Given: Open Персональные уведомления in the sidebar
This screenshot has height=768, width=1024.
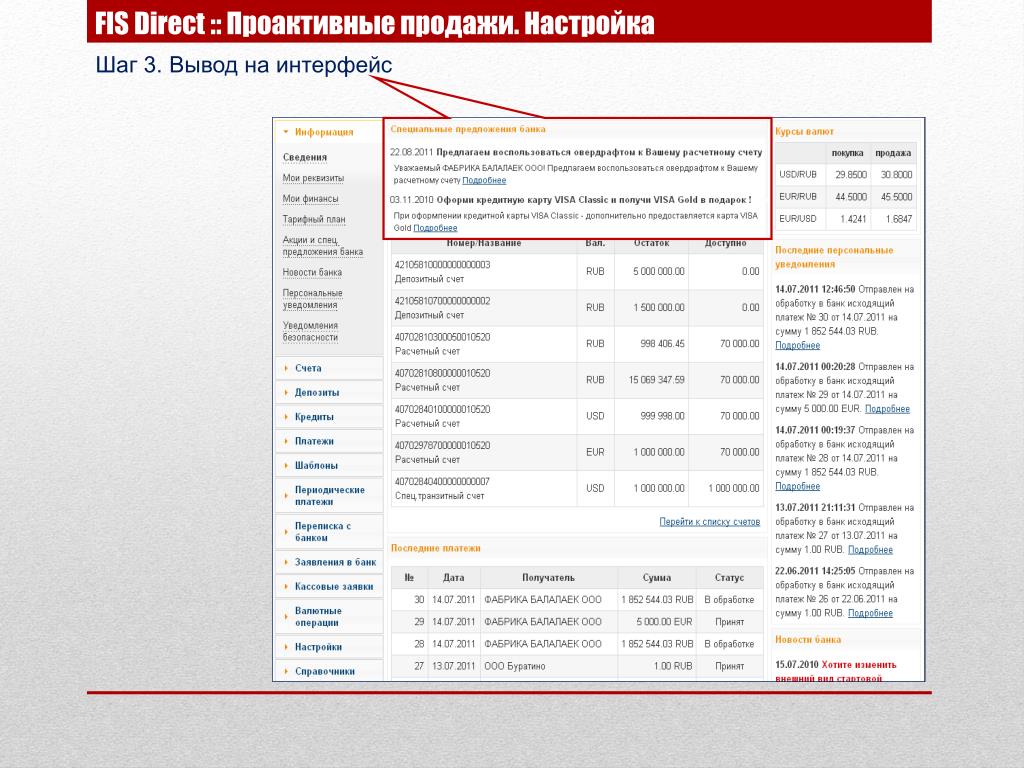Looking at the screenshot, I should tap(313, 299).
